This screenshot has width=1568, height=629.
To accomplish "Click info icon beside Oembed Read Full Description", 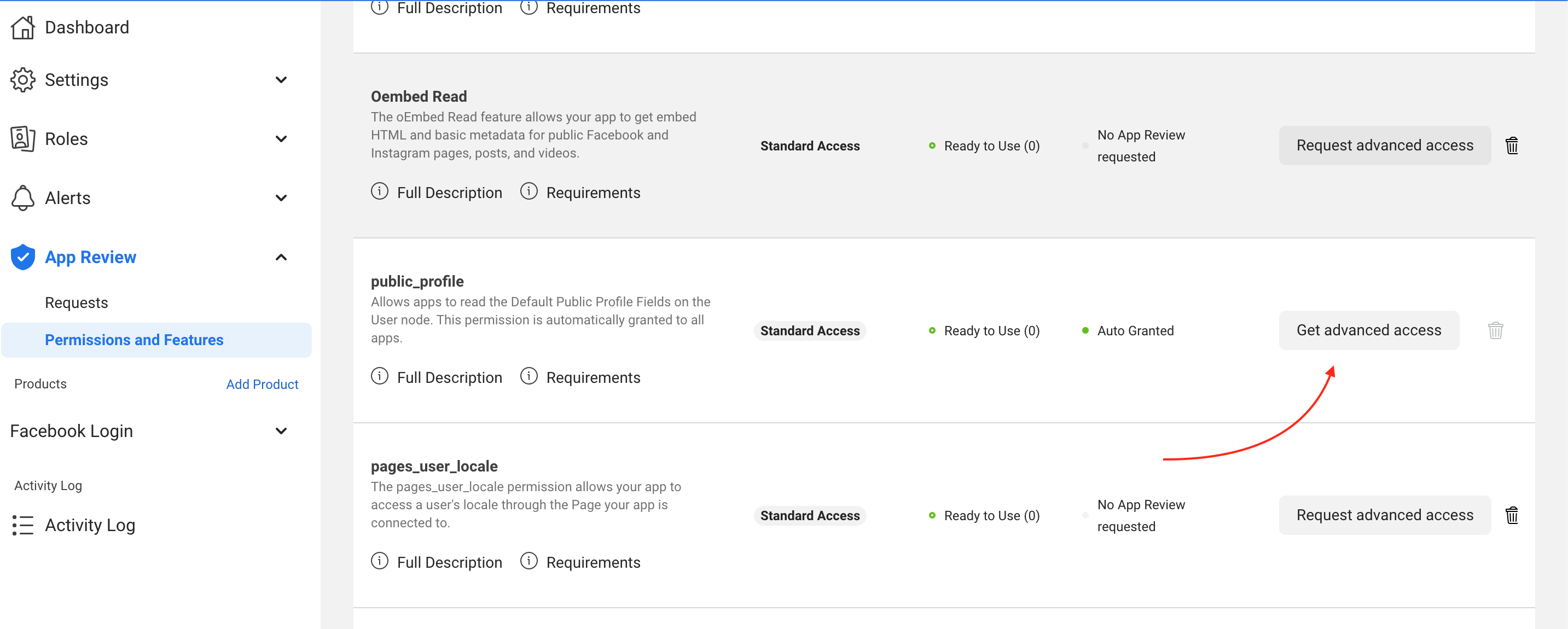I will tap(380, 191).
